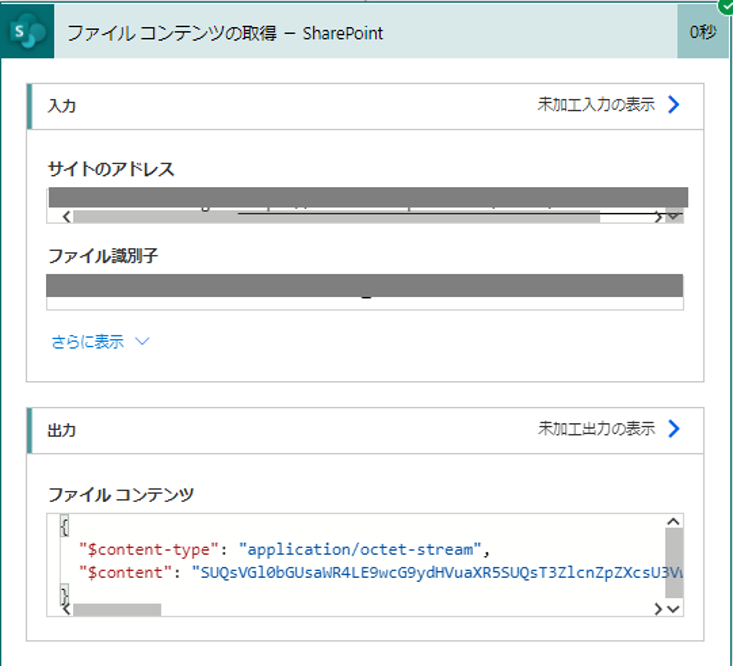Click the ファイル識別子 value field
This screenshot has height=666, width=733.
pyautogui.click(x=365, y=292)
